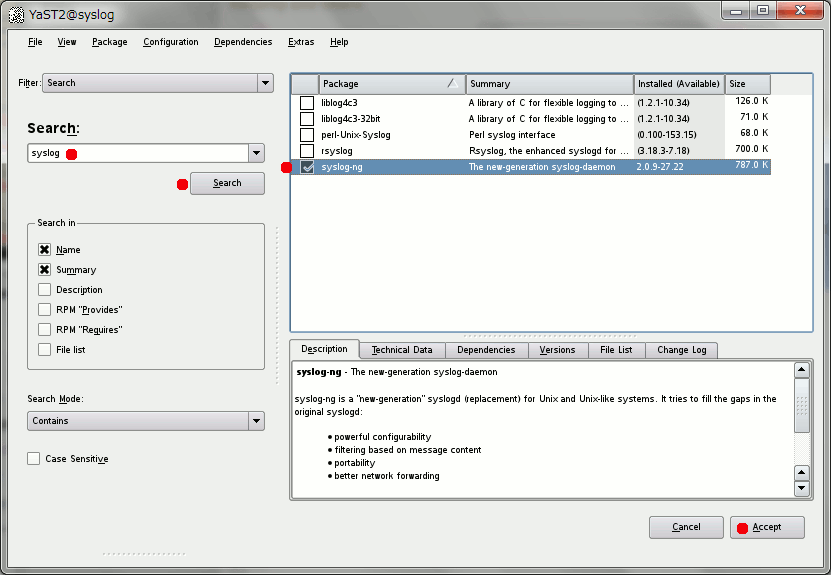Viewport: 831px width, 575px height.
Task: Open the Help menu
Action: (x=339, y=42)
